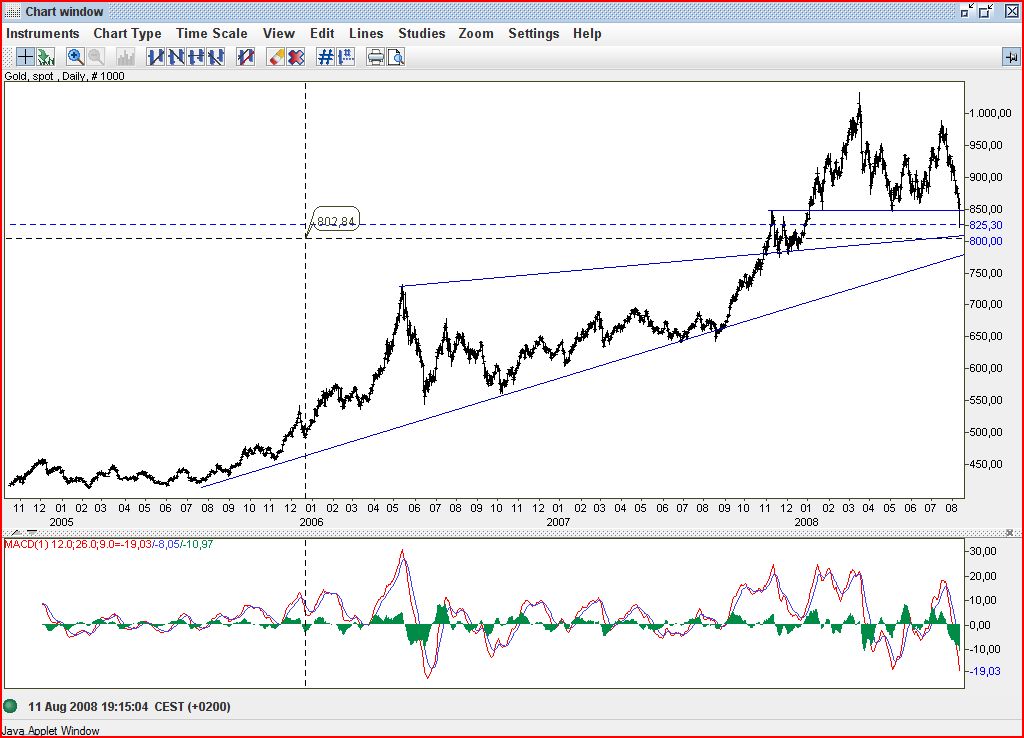The image size is (1024, 738).
Task: Select the second descending trend line tool
Action: [x=176, y=57]
